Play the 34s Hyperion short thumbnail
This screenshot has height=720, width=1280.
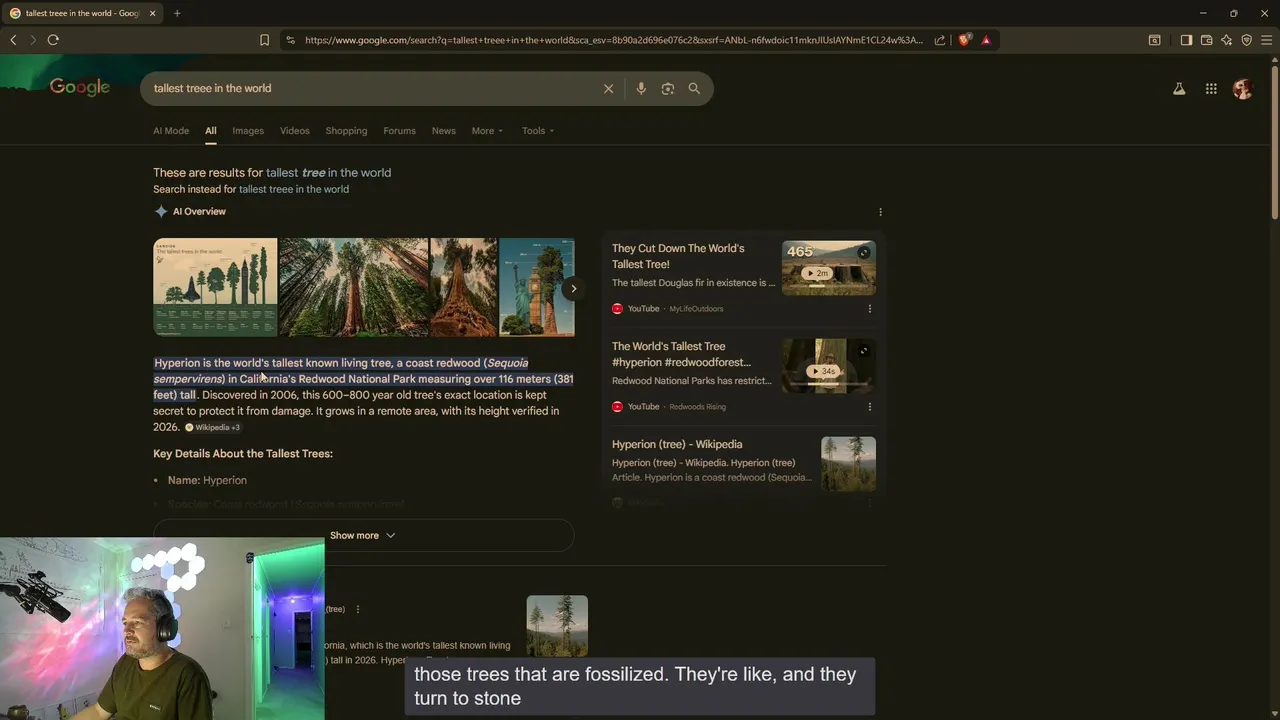pyautogui.click(x=828, y=366)
